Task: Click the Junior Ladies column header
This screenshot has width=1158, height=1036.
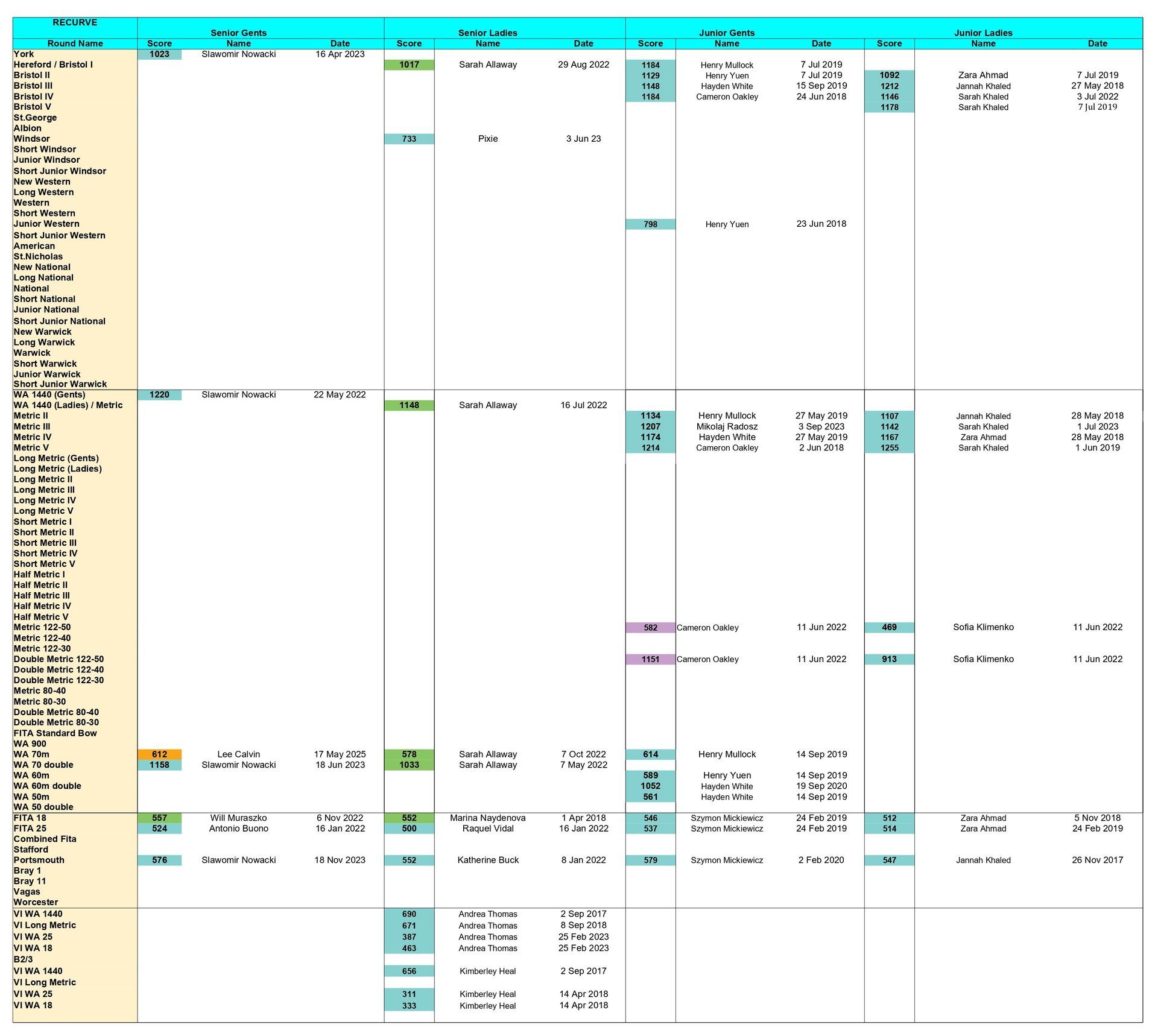Action: (982, 33)
